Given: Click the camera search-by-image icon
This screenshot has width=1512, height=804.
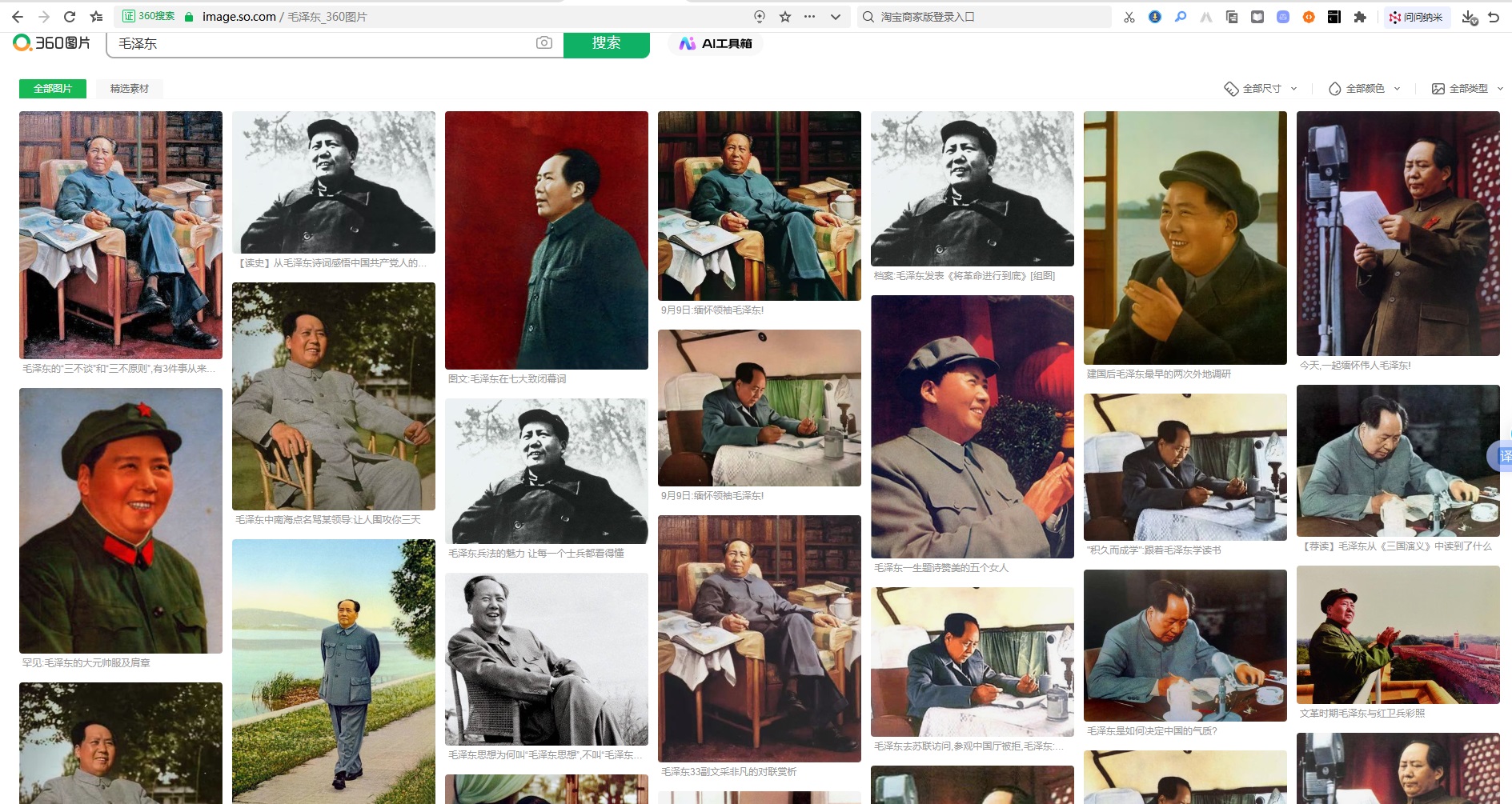Looking at the screenshot, I should click(x=544, y=43).
